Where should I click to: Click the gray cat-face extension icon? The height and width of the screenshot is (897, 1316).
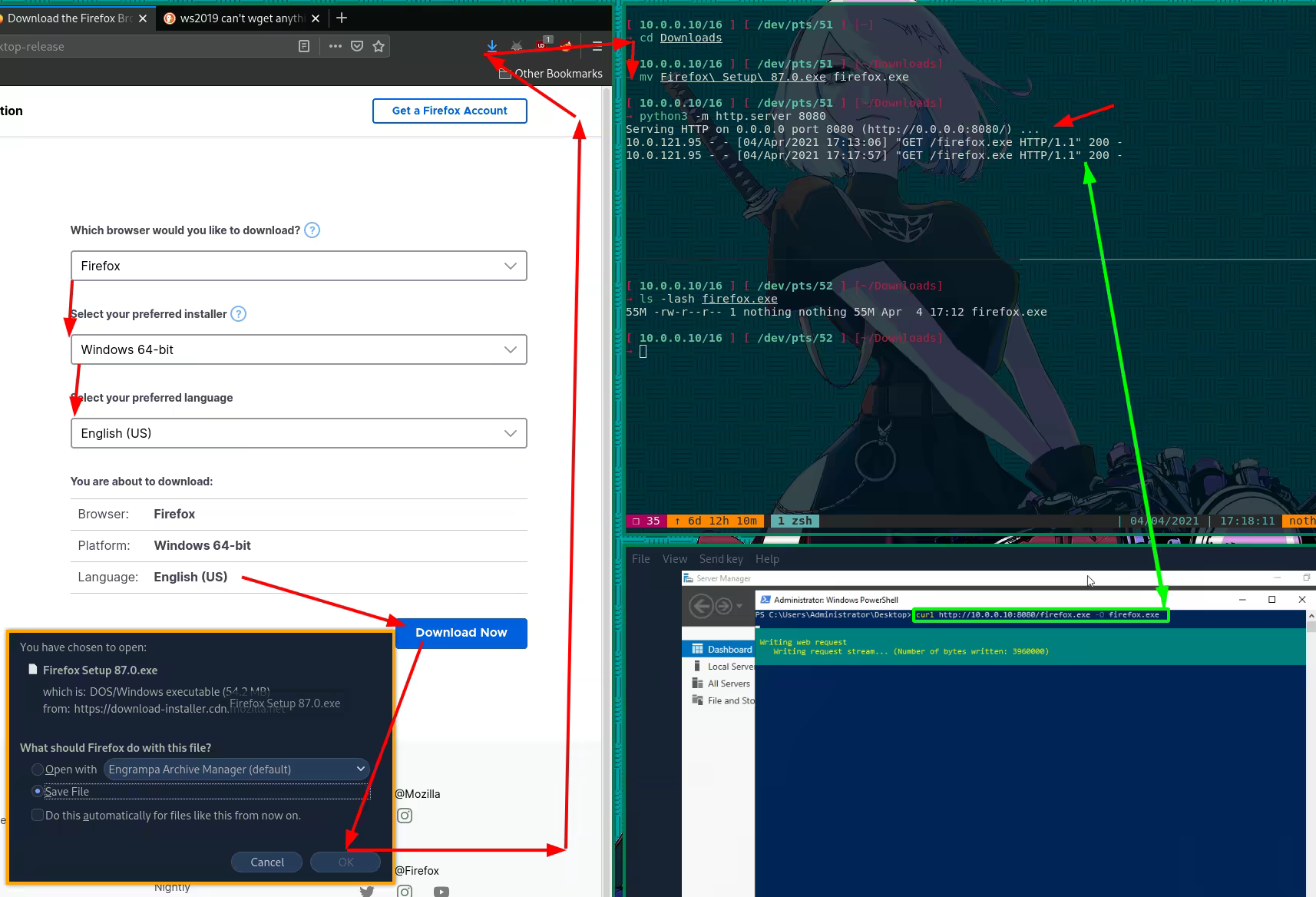point(517,46)
